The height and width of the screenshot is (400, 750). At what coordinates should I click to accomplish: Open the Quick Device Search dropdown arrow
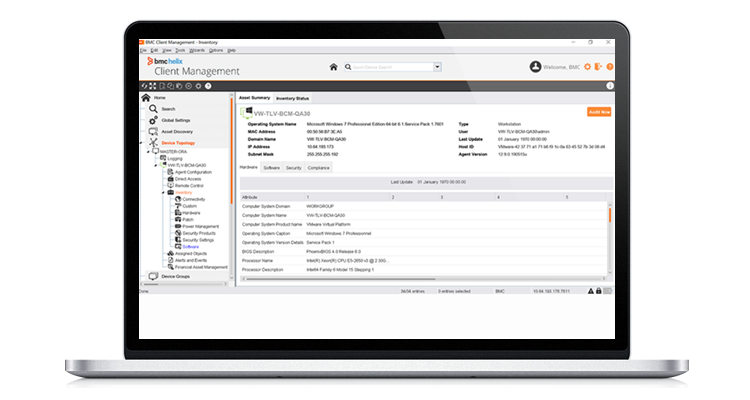click(x=437, y=67)
